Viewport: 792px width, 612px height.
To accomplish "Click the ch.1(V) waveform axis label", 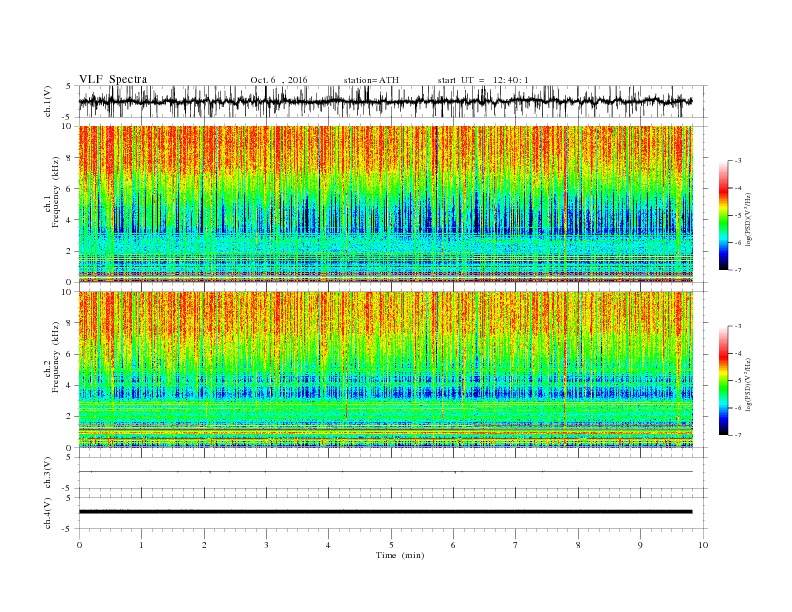I will point(48,101).
